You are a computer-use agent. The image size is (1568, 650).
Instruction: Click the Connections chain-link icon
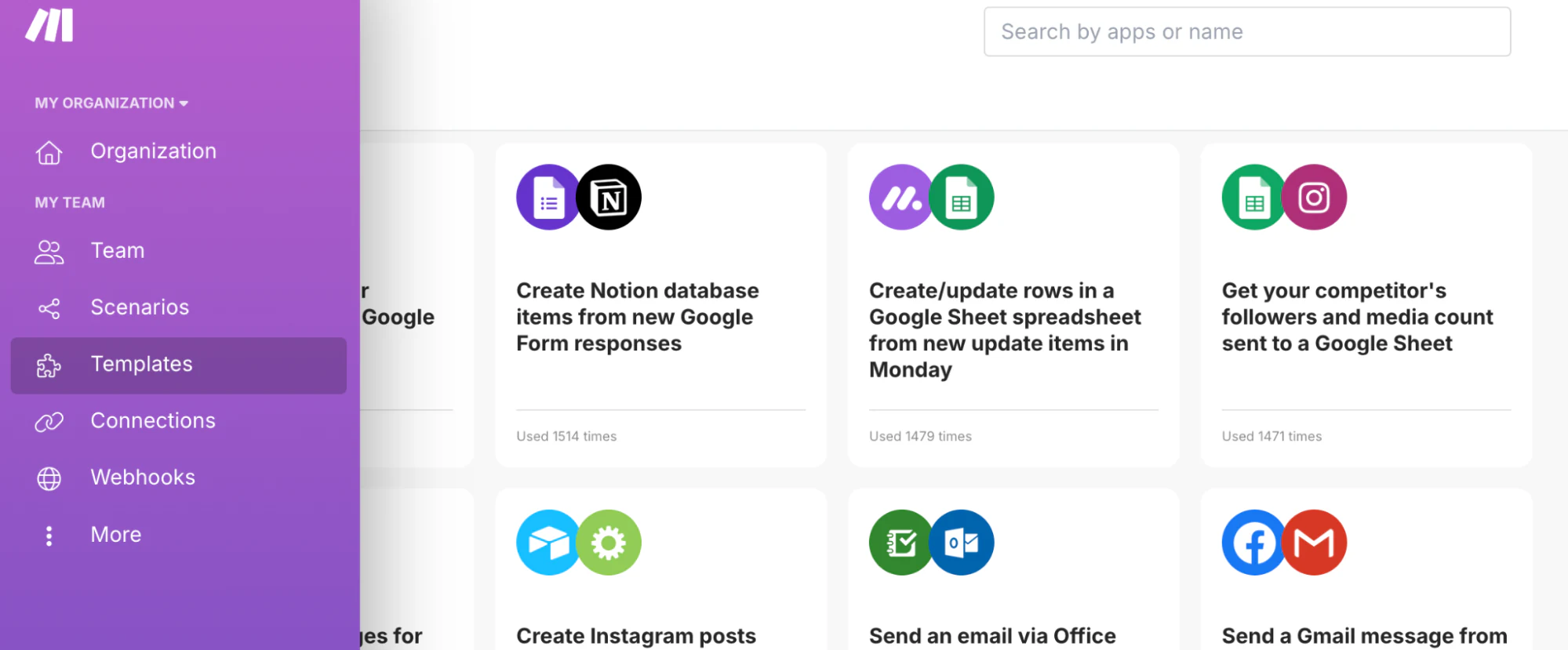pyautogui.click(x=49, y=422)
